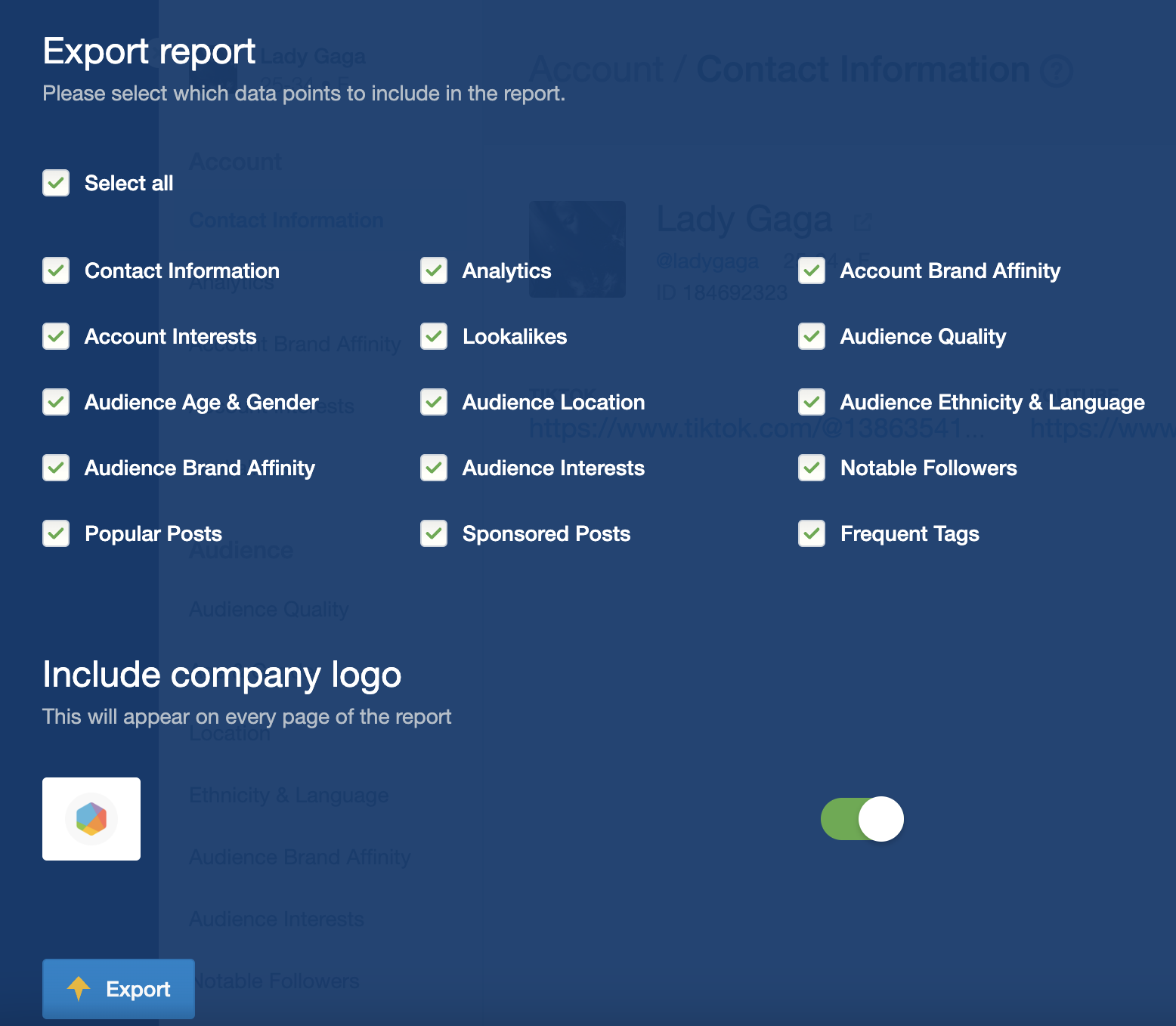The width and height of the screenshot is (1176, 1026).
Task: Click the Lookalikes label text
Action: [x=515, y=336]
